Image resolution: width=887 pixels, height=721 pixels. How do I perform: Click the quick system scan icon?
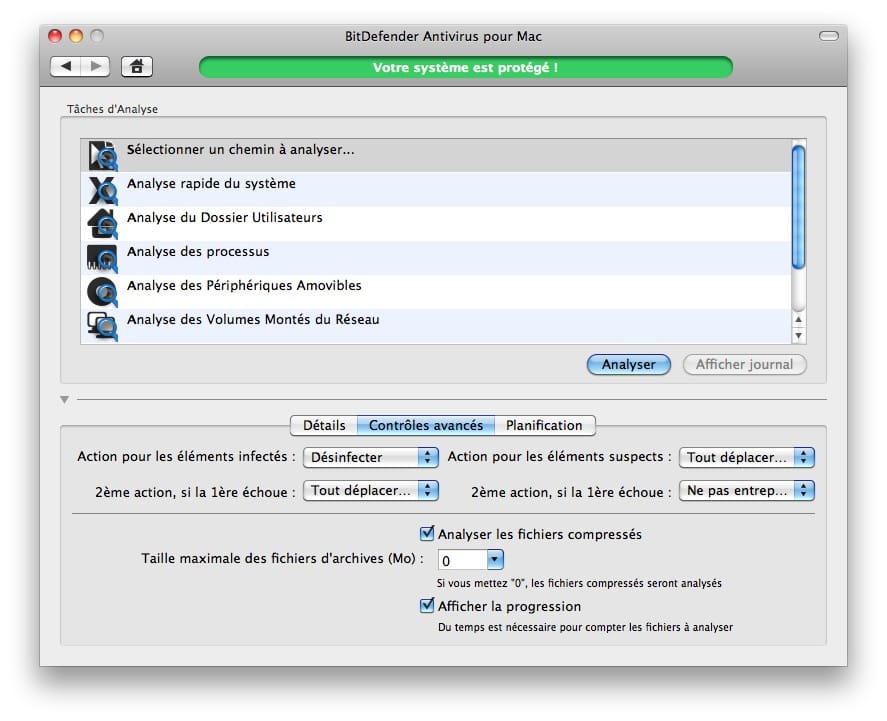click(102, 190)
